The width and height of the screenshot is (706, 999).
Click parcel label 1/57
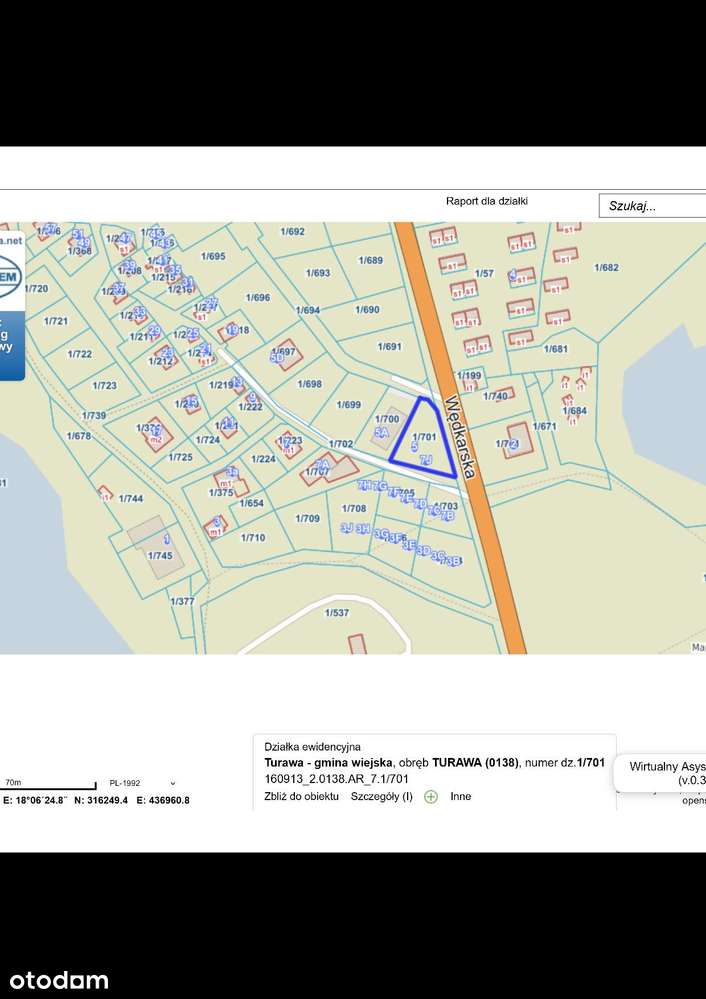coord(484,273)
